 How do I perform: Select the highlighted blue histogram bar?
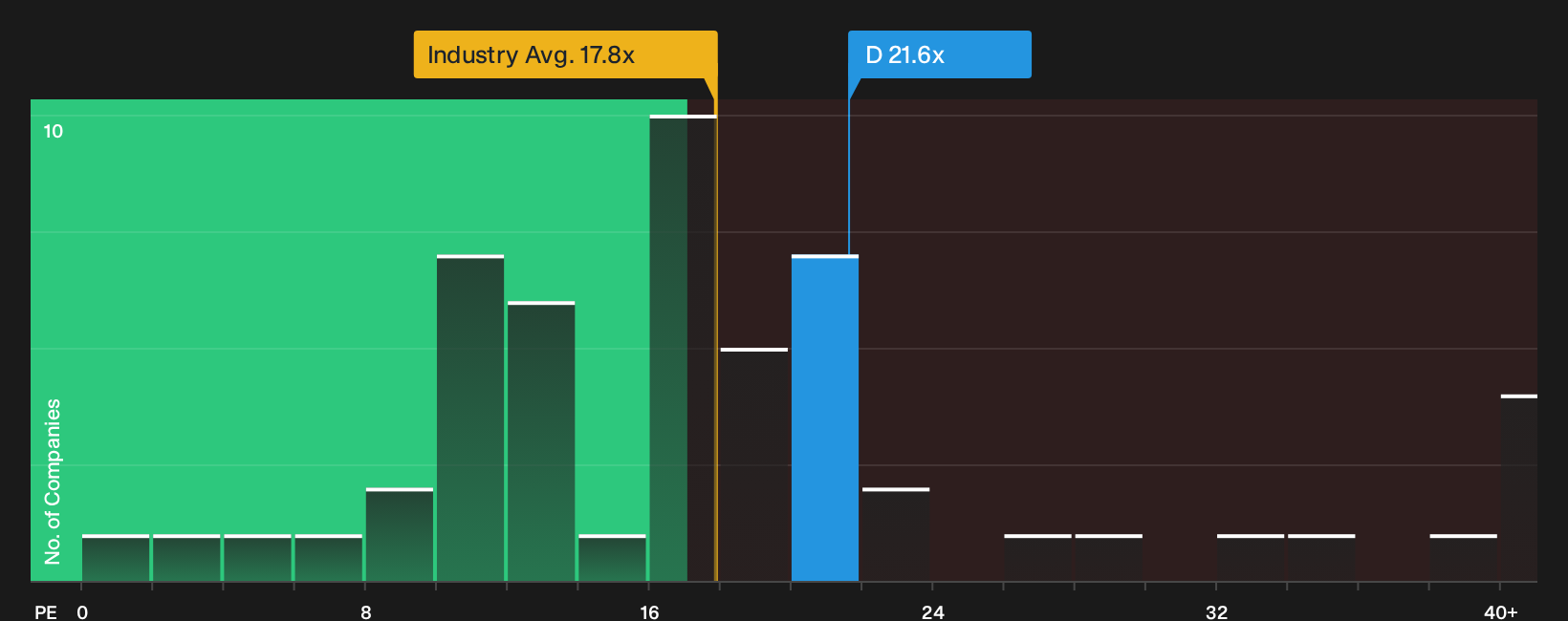coord(825,418)
